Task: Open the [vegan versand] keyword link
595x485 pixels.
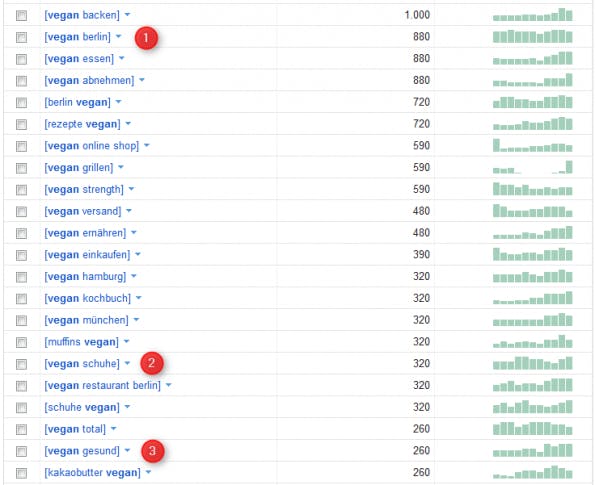Action: 83,211
